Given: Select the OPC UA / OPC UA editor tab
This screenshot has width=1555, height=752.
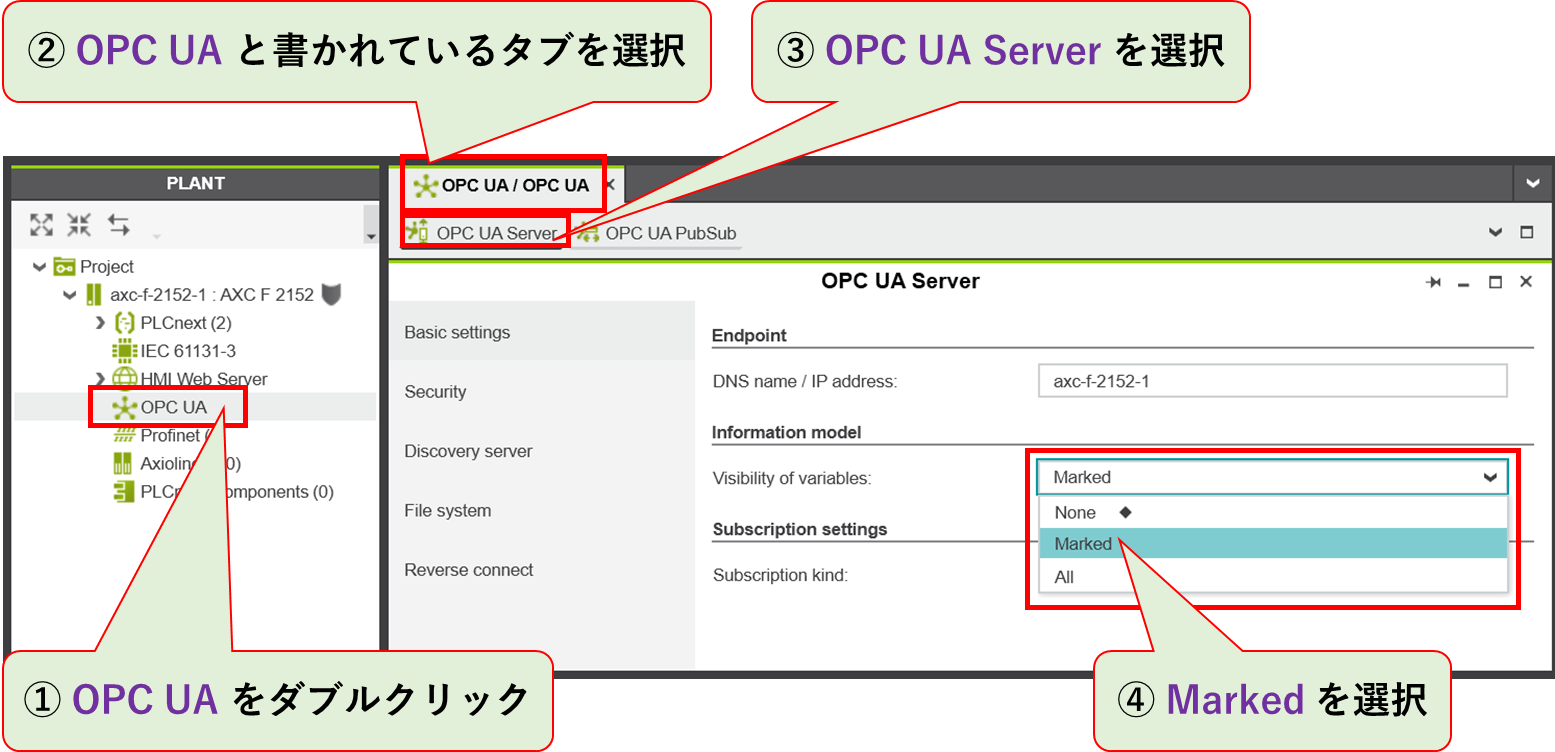Looking at the screenshot, I should 512,185.
